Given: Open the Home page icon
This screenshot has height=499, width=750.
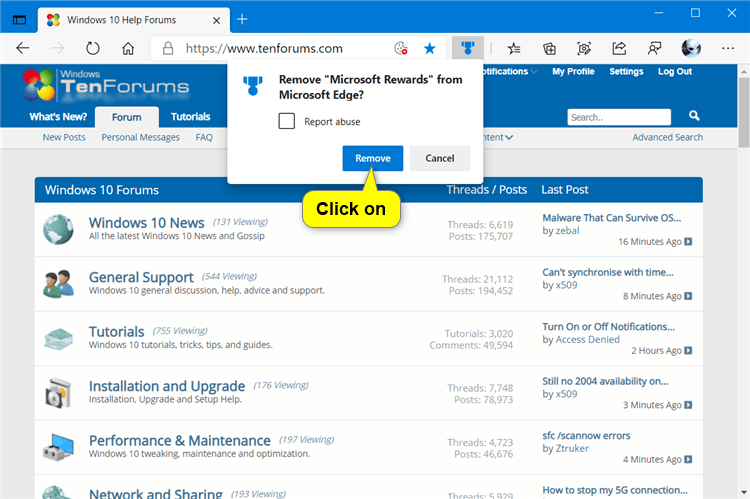Looking at the screenshot, I should tap(128, 48).
